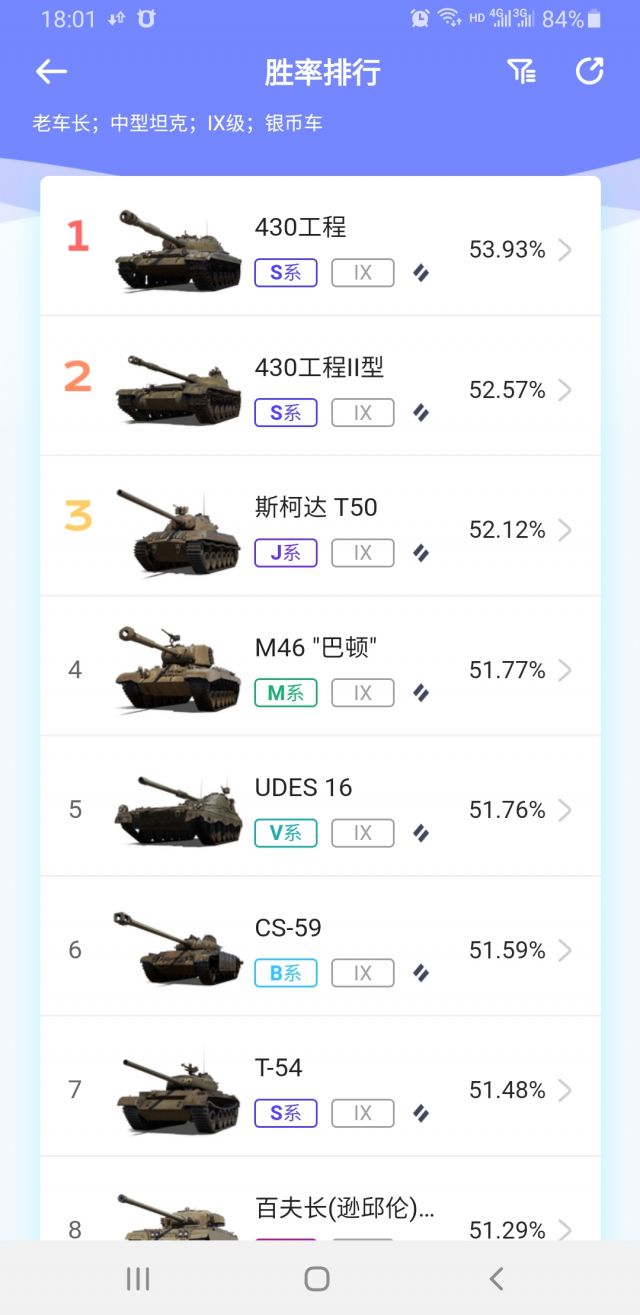640x1315 pixels.
Task: Tap the refresh icon to reload rankings
Action: pos(590,72)
